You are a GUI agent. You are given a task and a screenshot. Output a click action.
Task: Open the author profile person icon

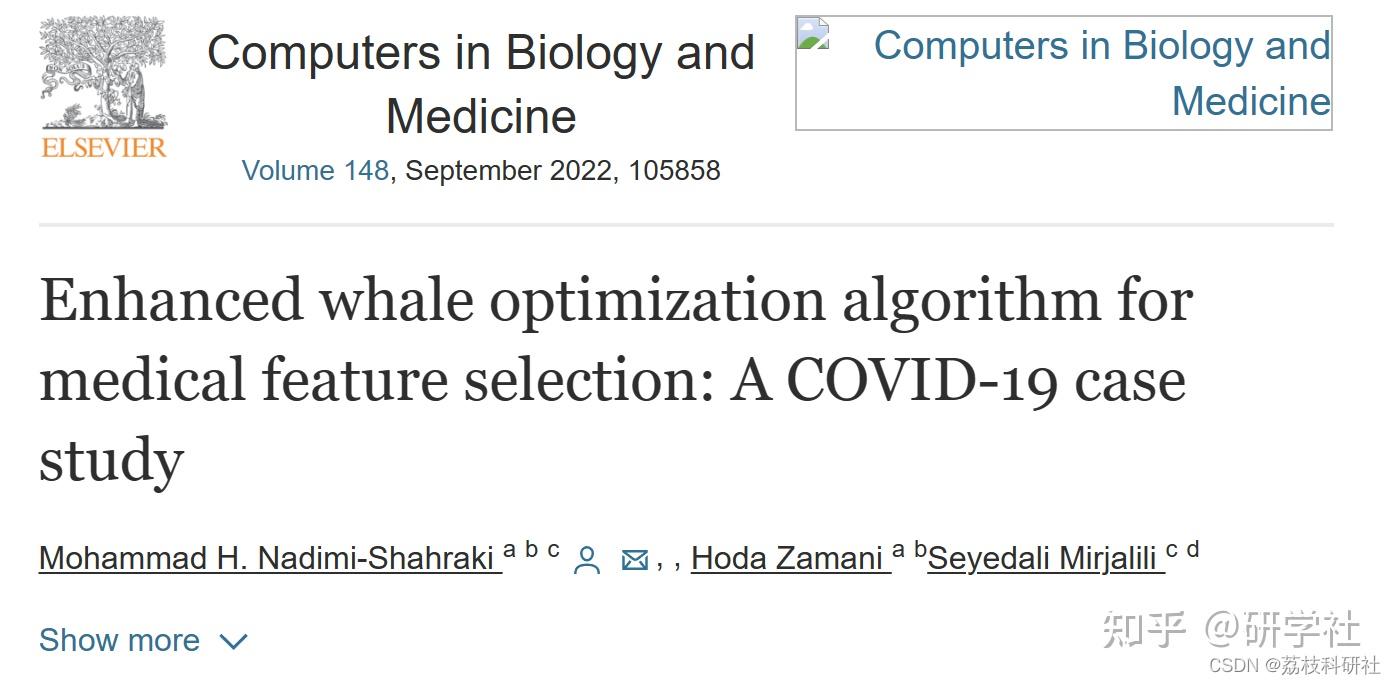pos(587,560)
